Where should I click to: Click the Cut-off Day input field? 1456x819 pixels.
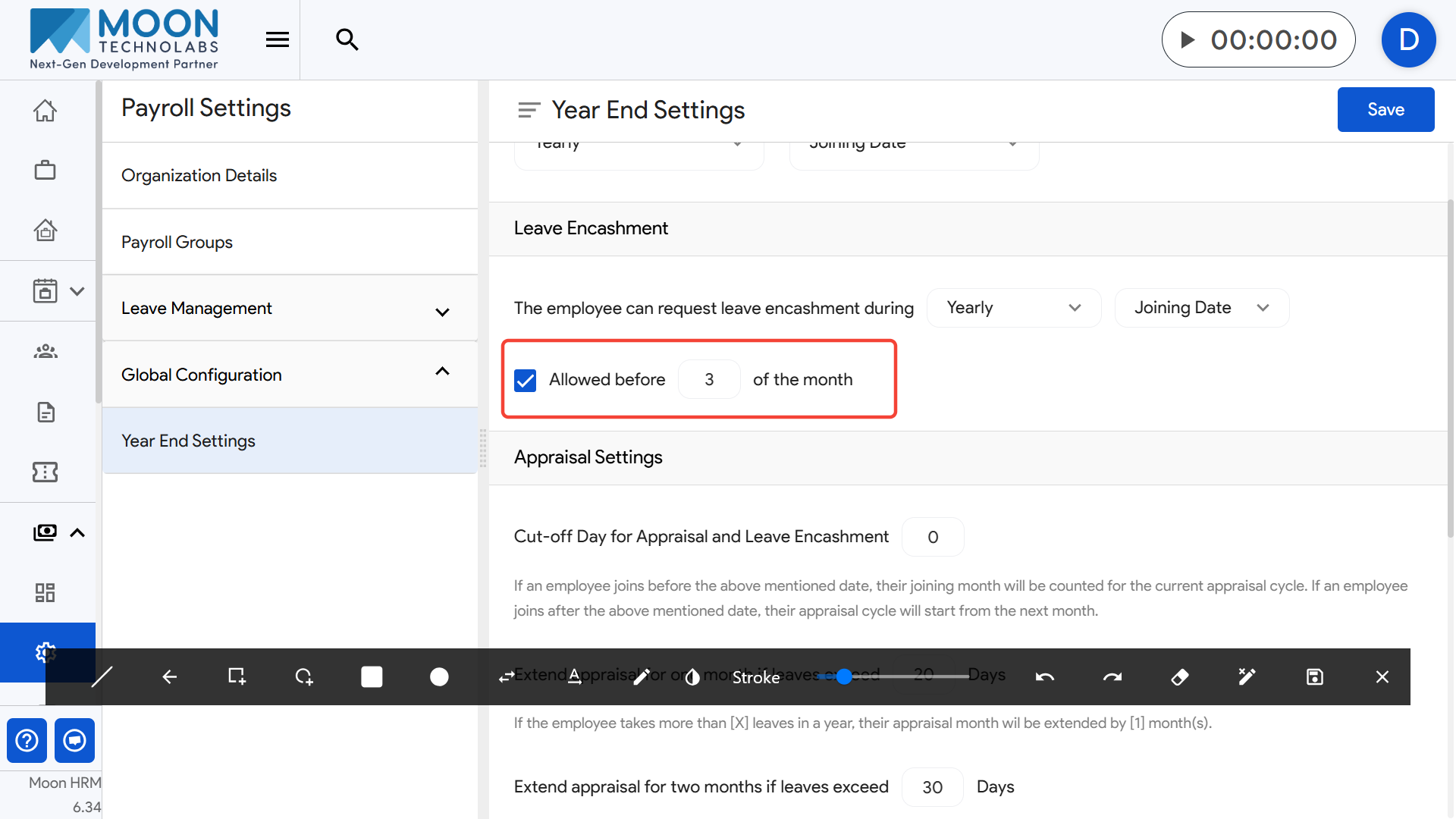click(x=933, y=537)
